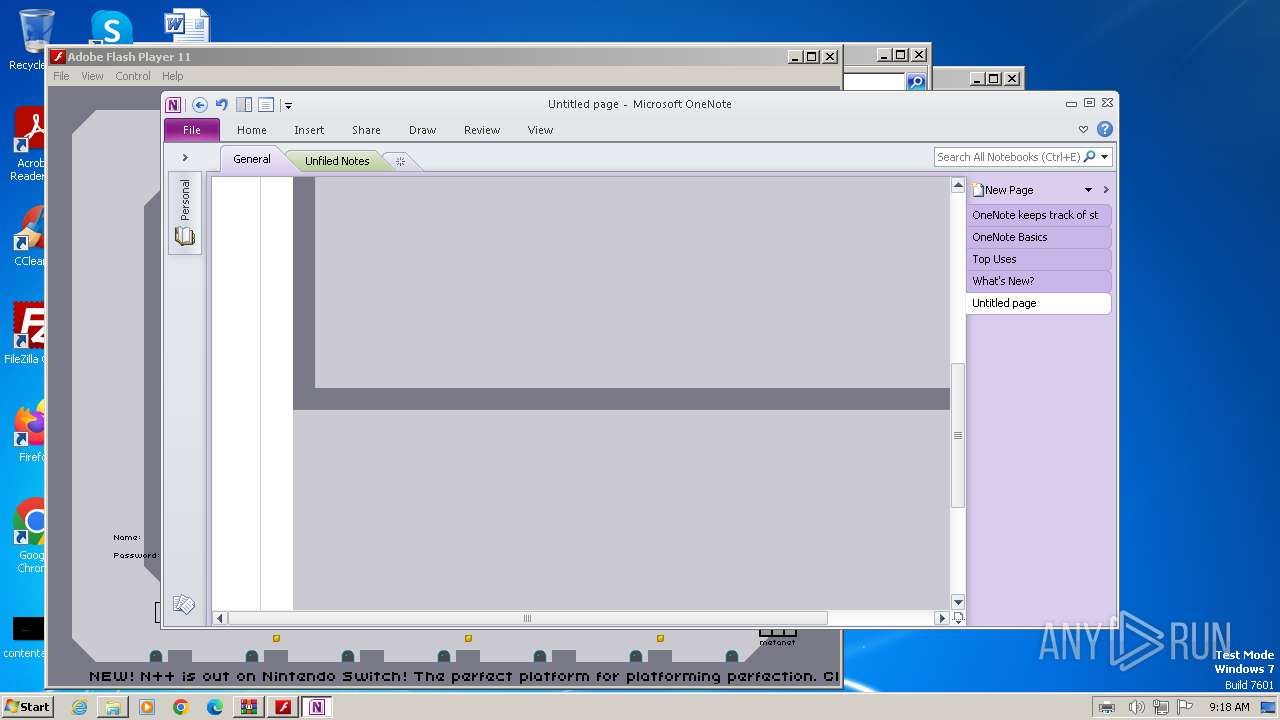Open OneNote Help with the question mark icon
The width and height of the screenshot is (1280, 720).
tap(1105, 129)
